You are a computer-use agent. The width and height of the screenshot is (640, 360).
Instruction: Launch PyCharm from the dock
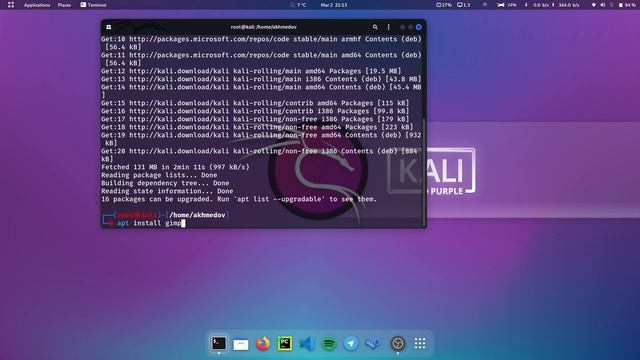coord(285,344)
